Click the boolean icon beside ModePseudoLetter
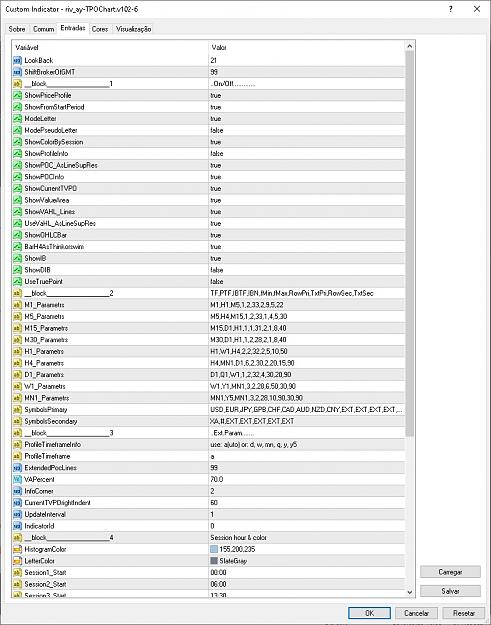491x625 pixels. tap(17, 130)
